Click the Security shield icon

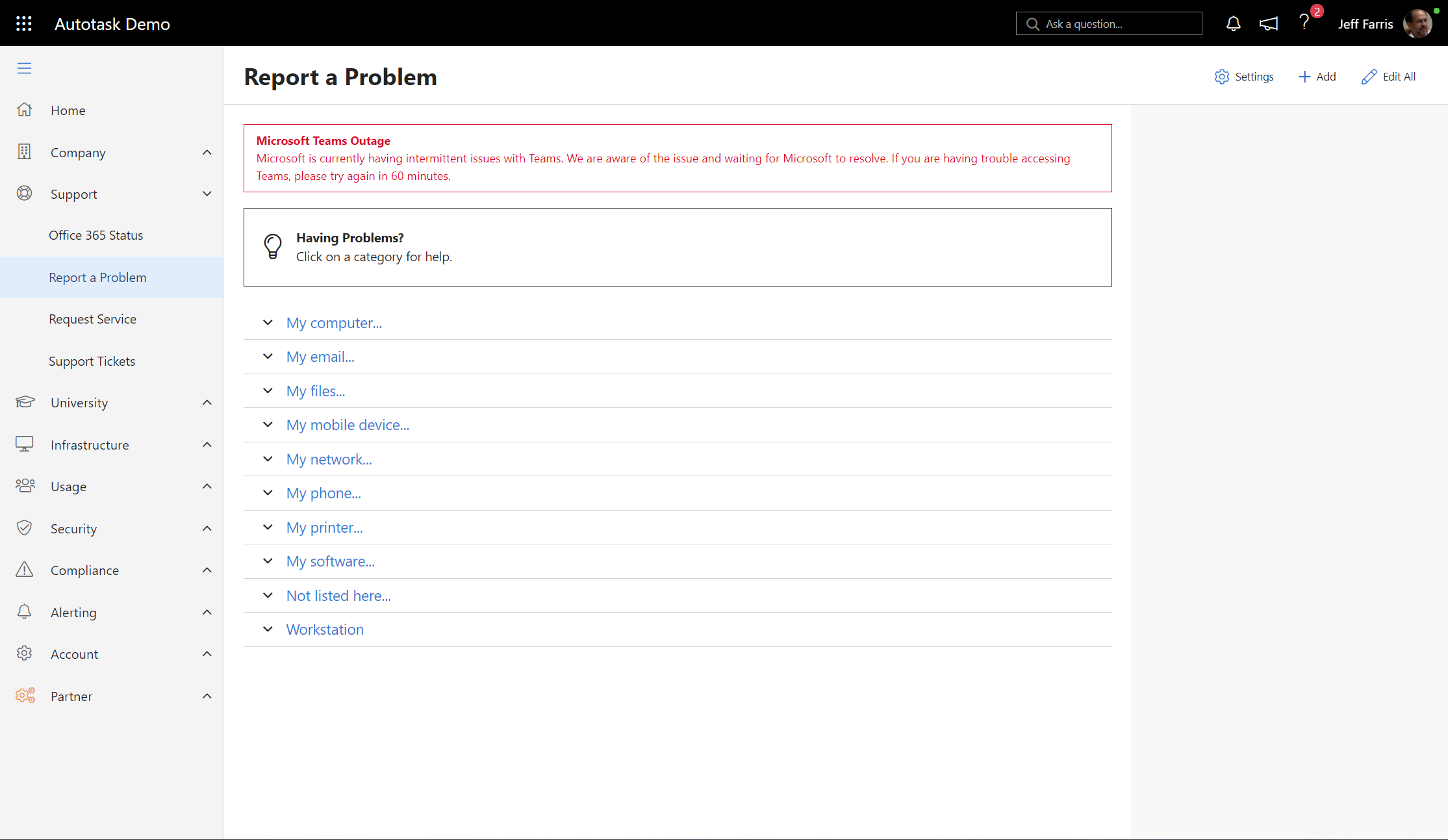(x=24, y=528)
